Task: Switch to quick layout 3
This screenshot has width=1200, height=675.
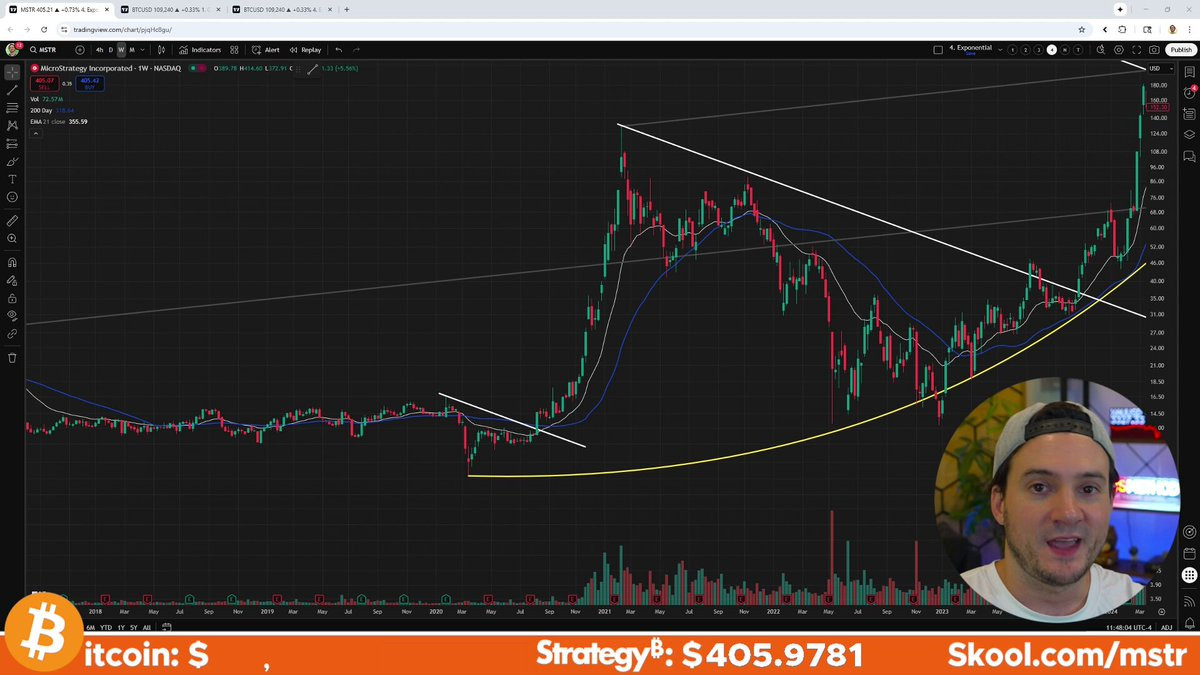Action: 1039,49
